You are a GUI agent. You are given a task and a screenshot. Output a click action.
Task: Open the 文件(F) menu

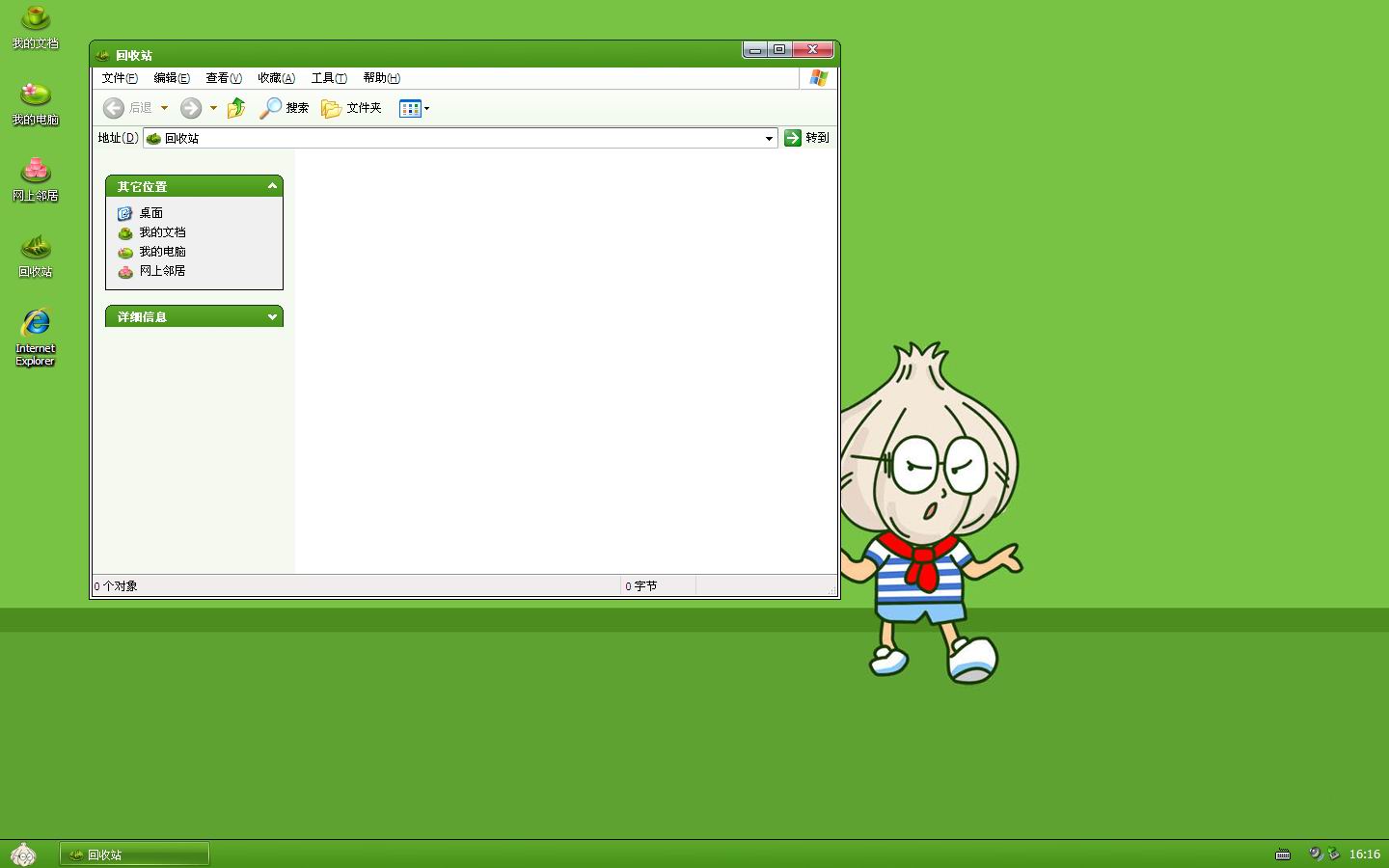120,78
